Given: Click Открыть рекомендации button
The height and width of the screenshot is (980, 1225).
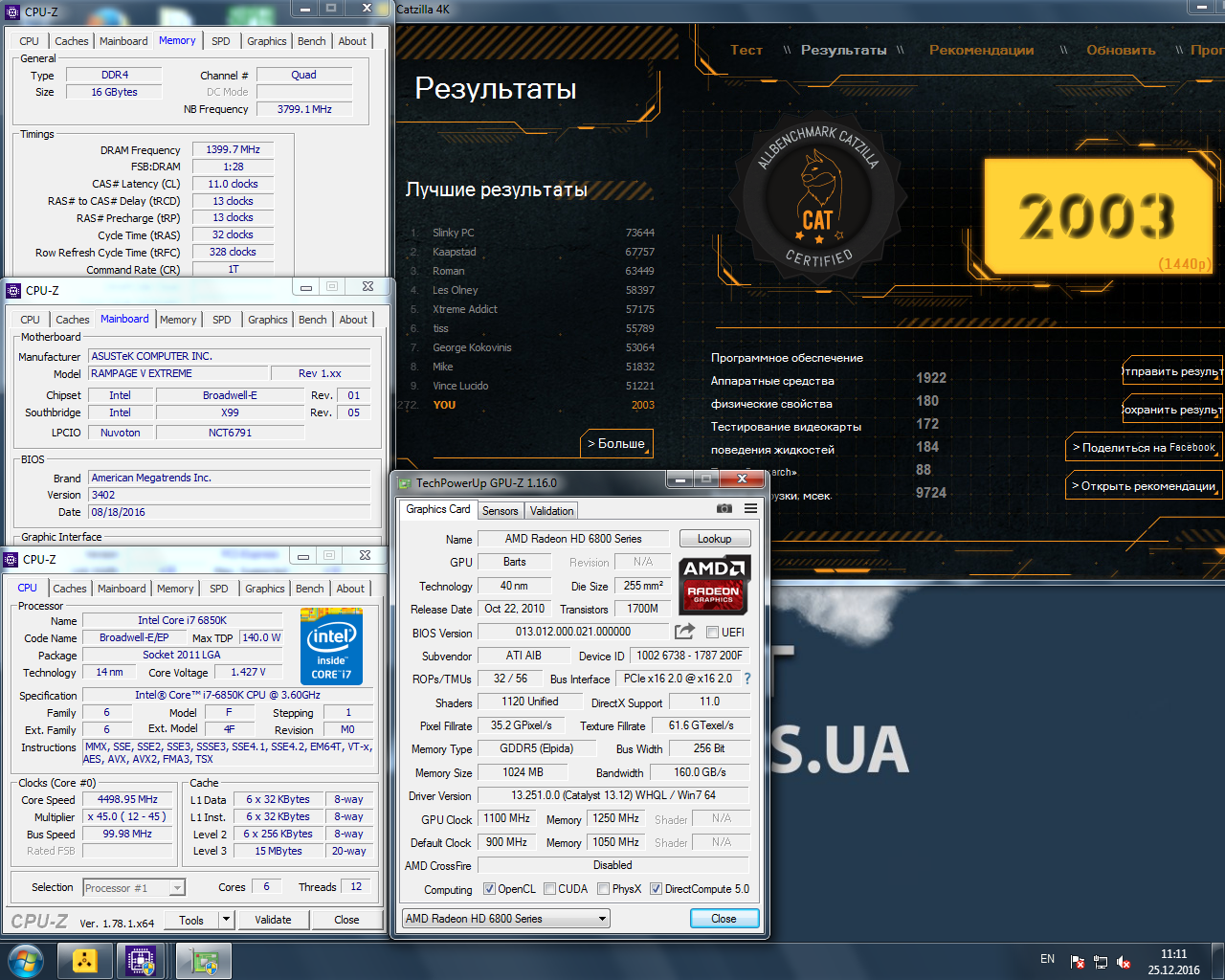Looking at the screenshot, I should pyautogui.click(x=1144, y=485).
